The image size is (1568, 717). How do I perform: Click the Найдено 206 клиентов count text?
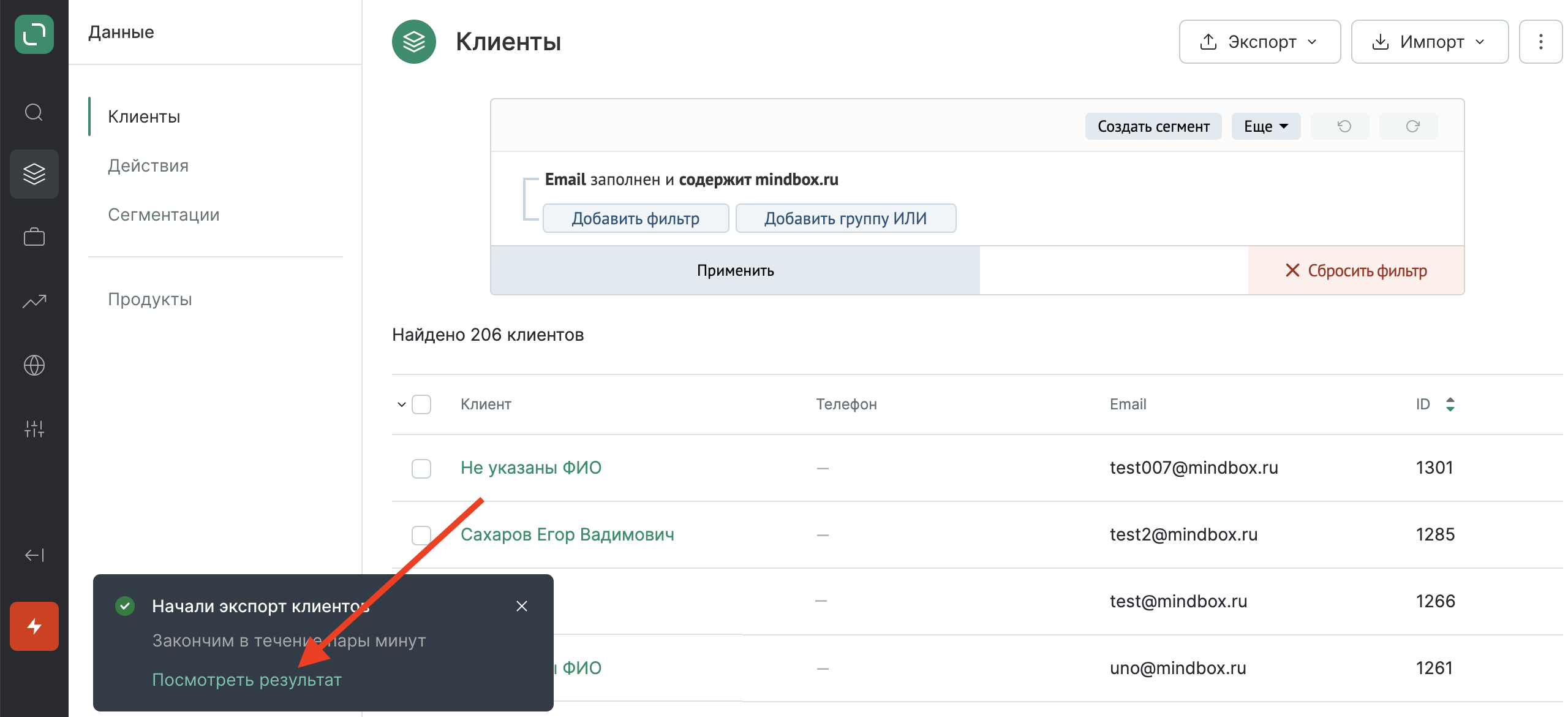488,335
